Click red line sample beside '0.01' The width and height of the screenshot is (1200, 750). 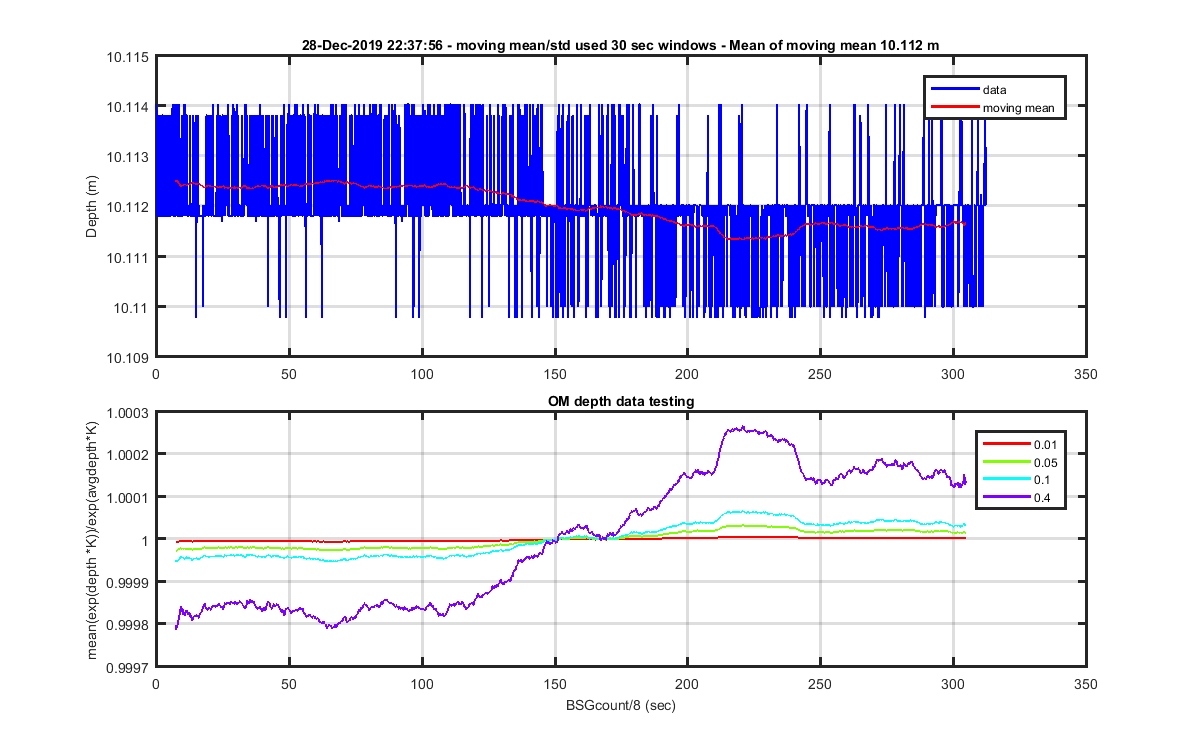(x=1005, y=444)
